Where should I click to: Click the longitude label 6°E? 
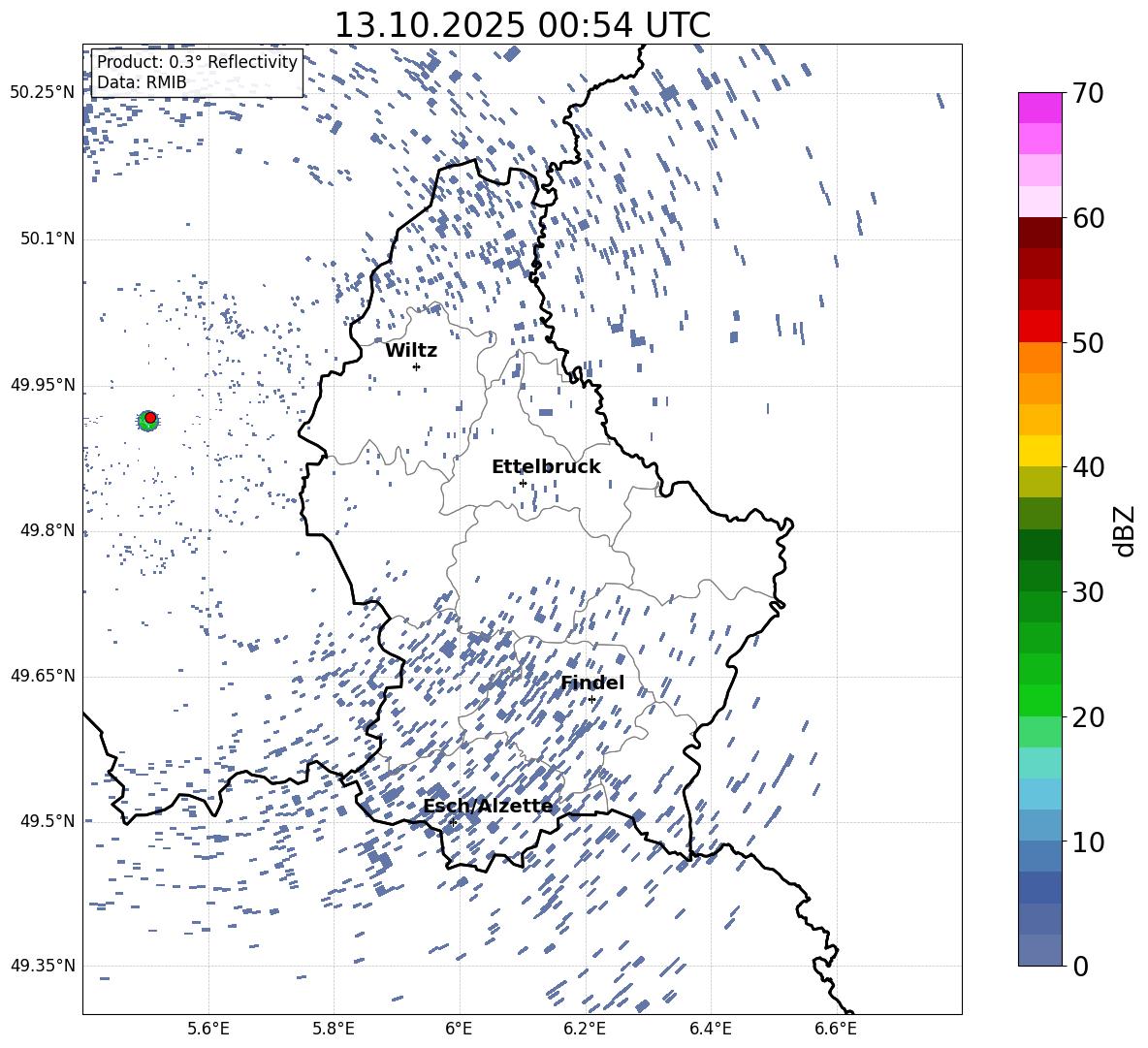point(459,1029)
